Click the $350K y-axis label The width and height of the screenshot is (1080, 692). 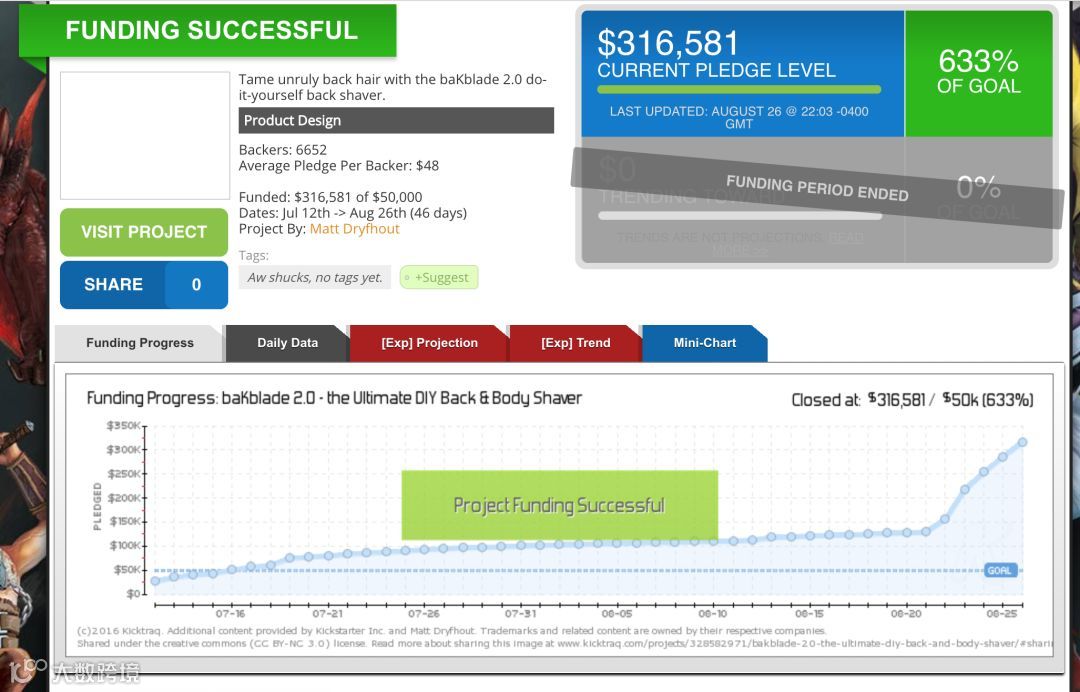(x=124, y=426)
